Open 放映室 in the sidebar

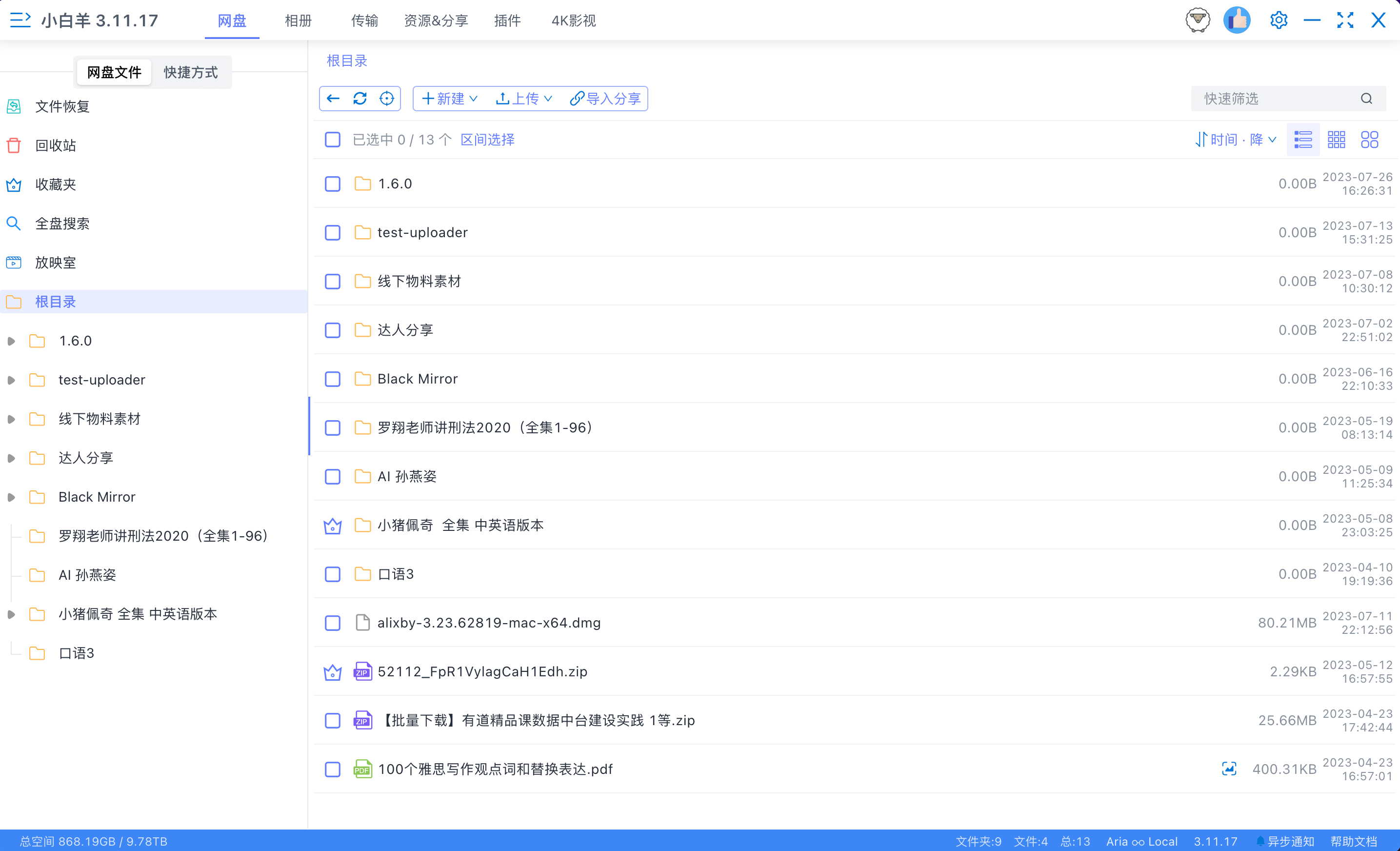pyautogui.click(x=56, y=263)
